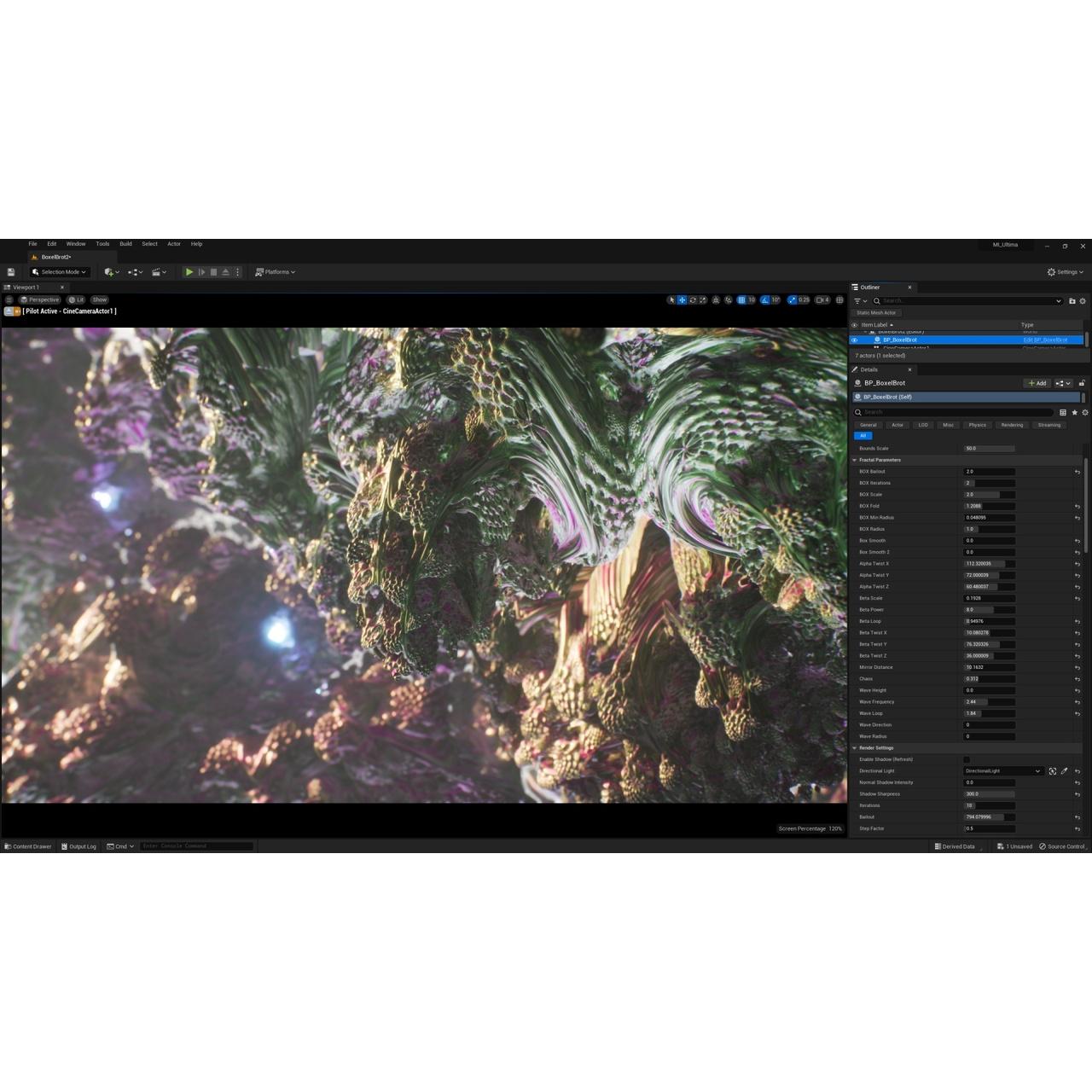
Task: Open the Edit menu
Action: point(52,244)
